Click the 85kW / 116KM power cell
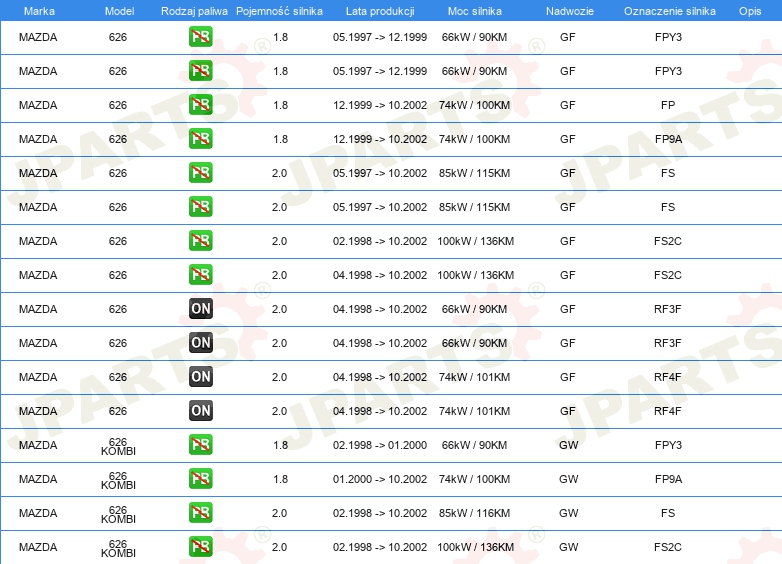The width and height of the screenshot is (782, 564). pyautogui.click(x=474, y=513)
